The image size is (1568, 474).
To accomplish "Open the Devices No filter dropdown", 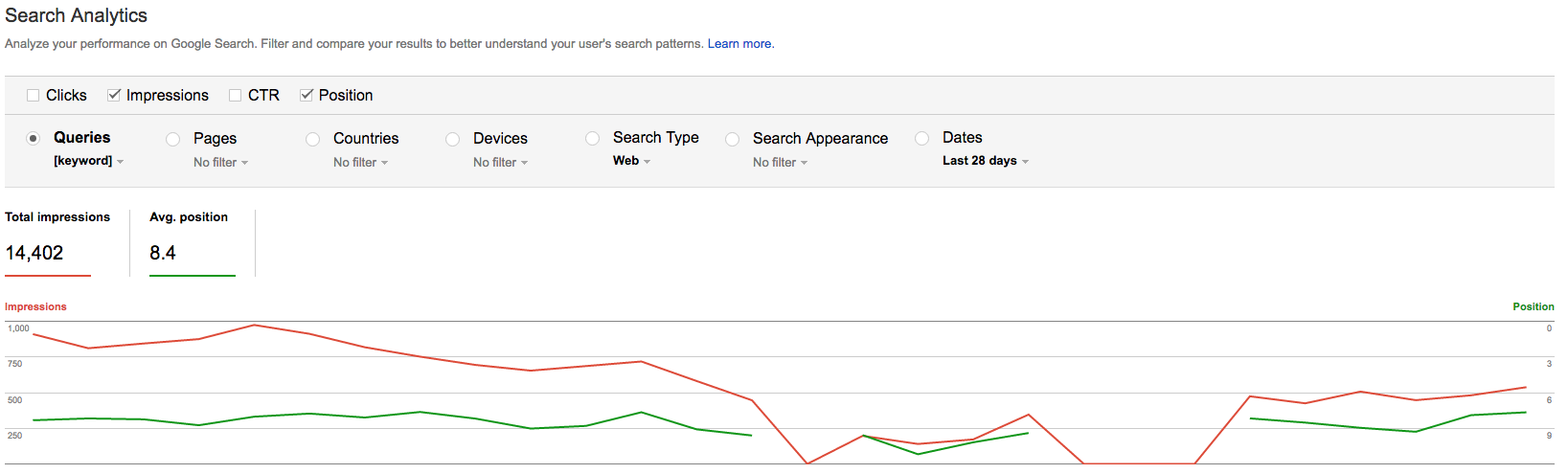I will [x=501, y=163].
